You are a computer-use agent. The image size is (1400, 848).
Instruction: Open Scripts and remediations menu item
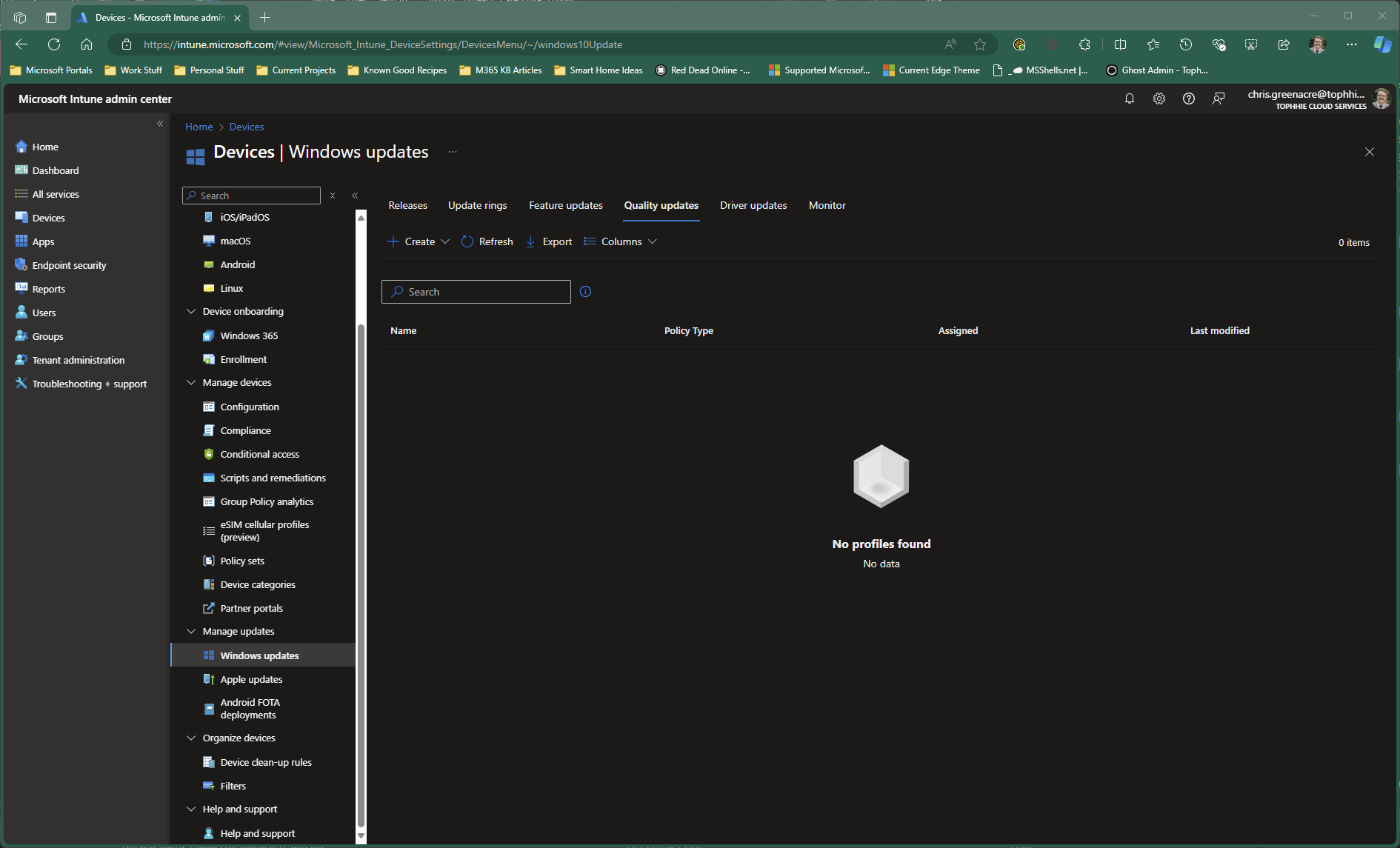(x=273, y=478)
